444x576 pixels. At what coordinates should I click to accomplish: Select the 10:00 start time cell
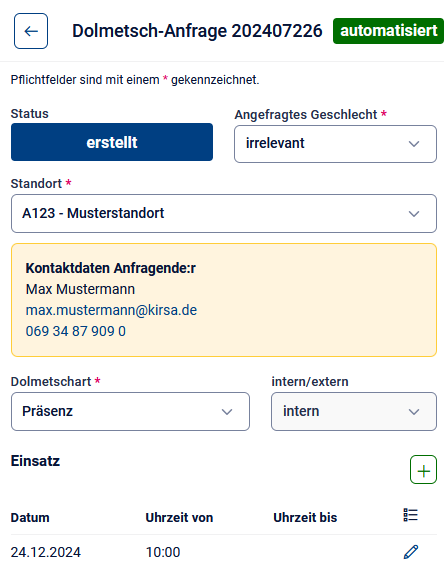point(163,552)
